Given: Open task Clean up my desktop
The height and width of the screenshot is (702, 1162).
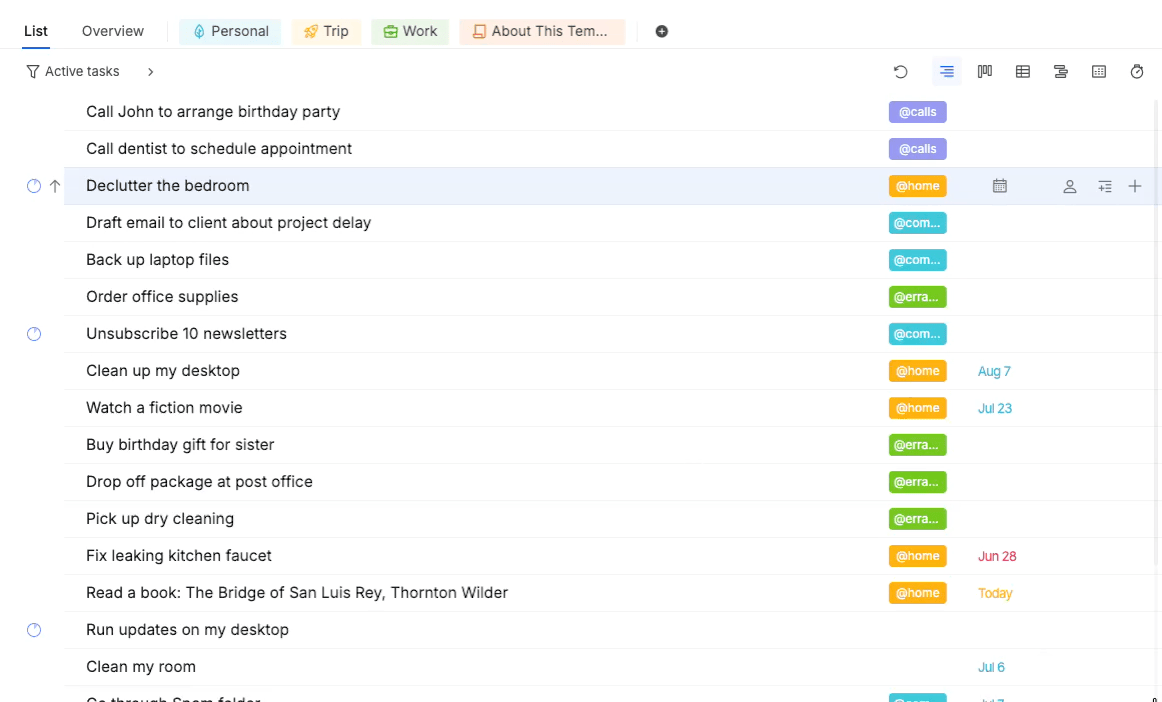Looking at the screenshot, I should 162,371.
